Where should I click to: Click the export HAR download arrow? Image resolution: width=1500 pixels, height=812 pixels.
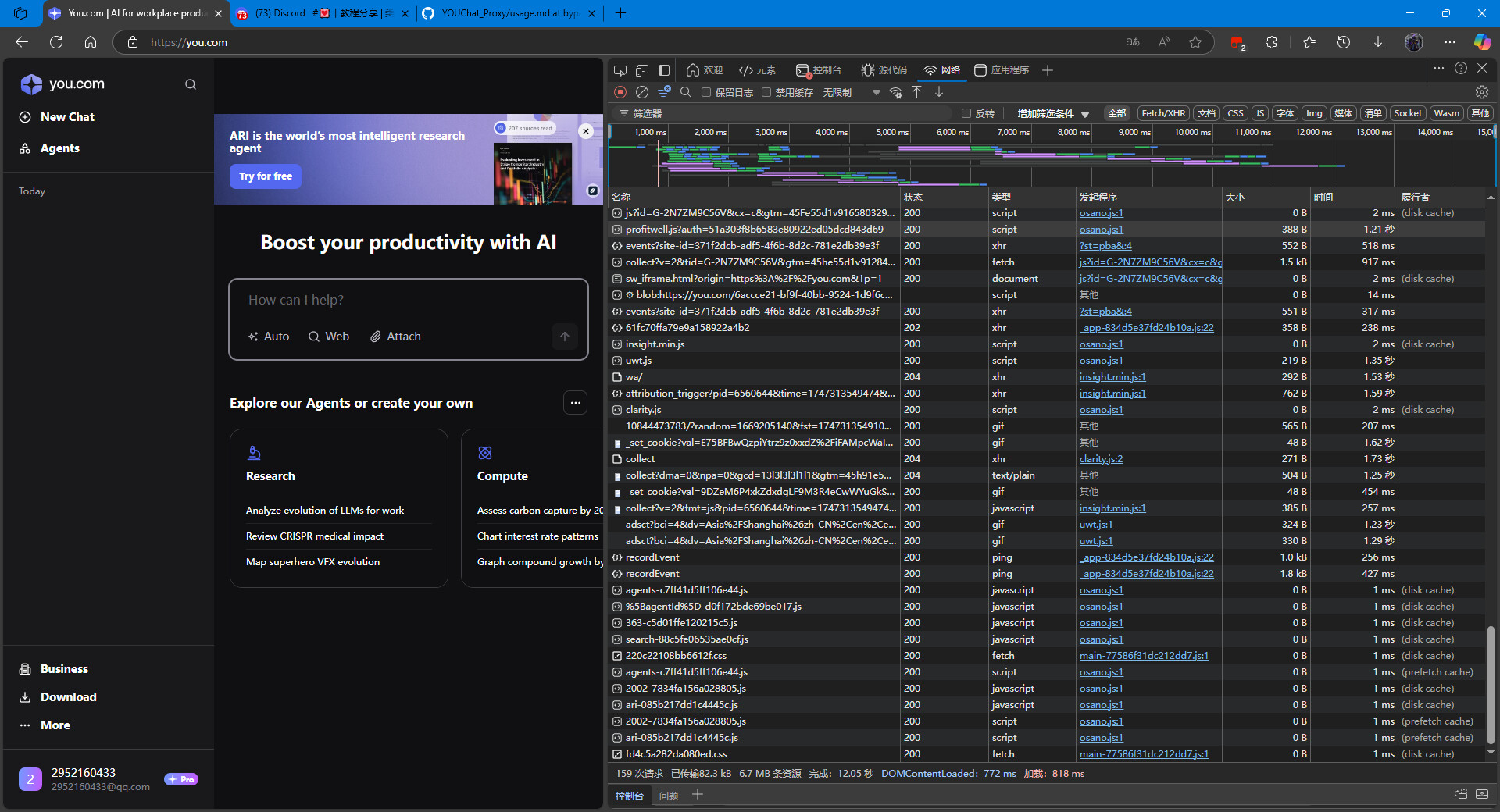(x=939, y=92)
